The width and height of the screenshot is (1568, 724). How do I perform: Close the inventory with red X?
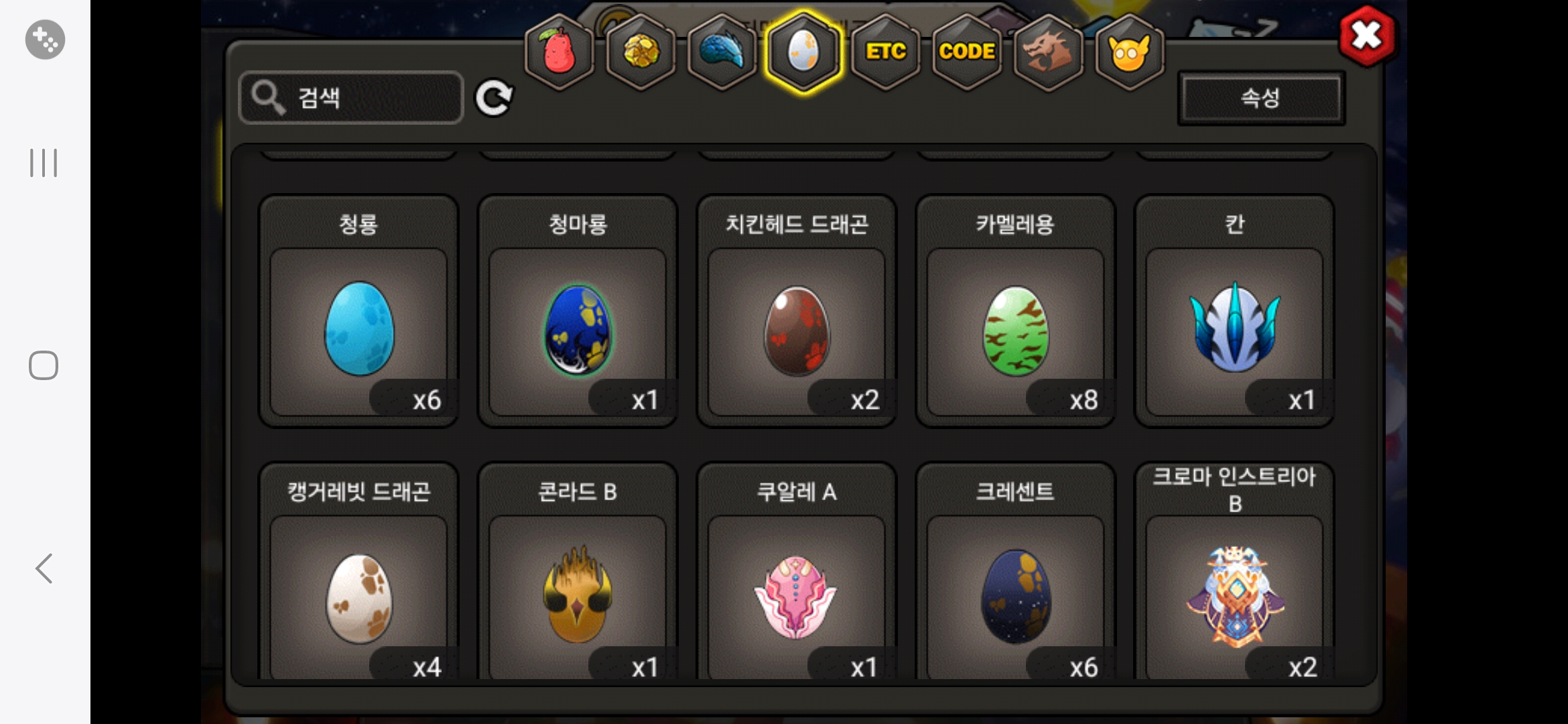pyautogui.click(x=1367, y=36)
